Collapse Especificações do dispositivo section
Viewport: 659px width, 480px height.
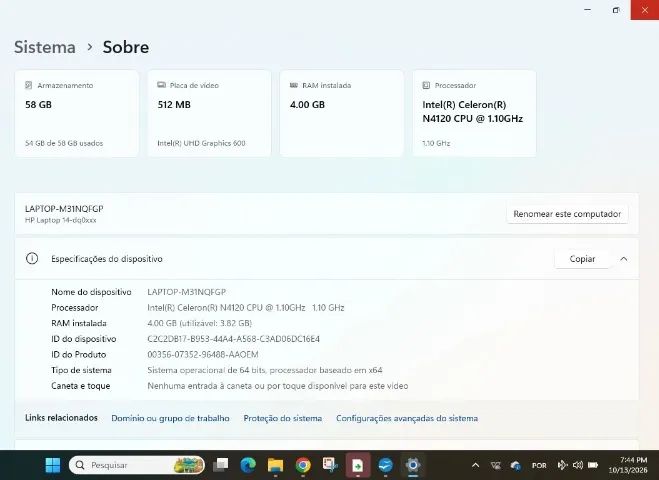pyautogui.click(x=624, y=259)
